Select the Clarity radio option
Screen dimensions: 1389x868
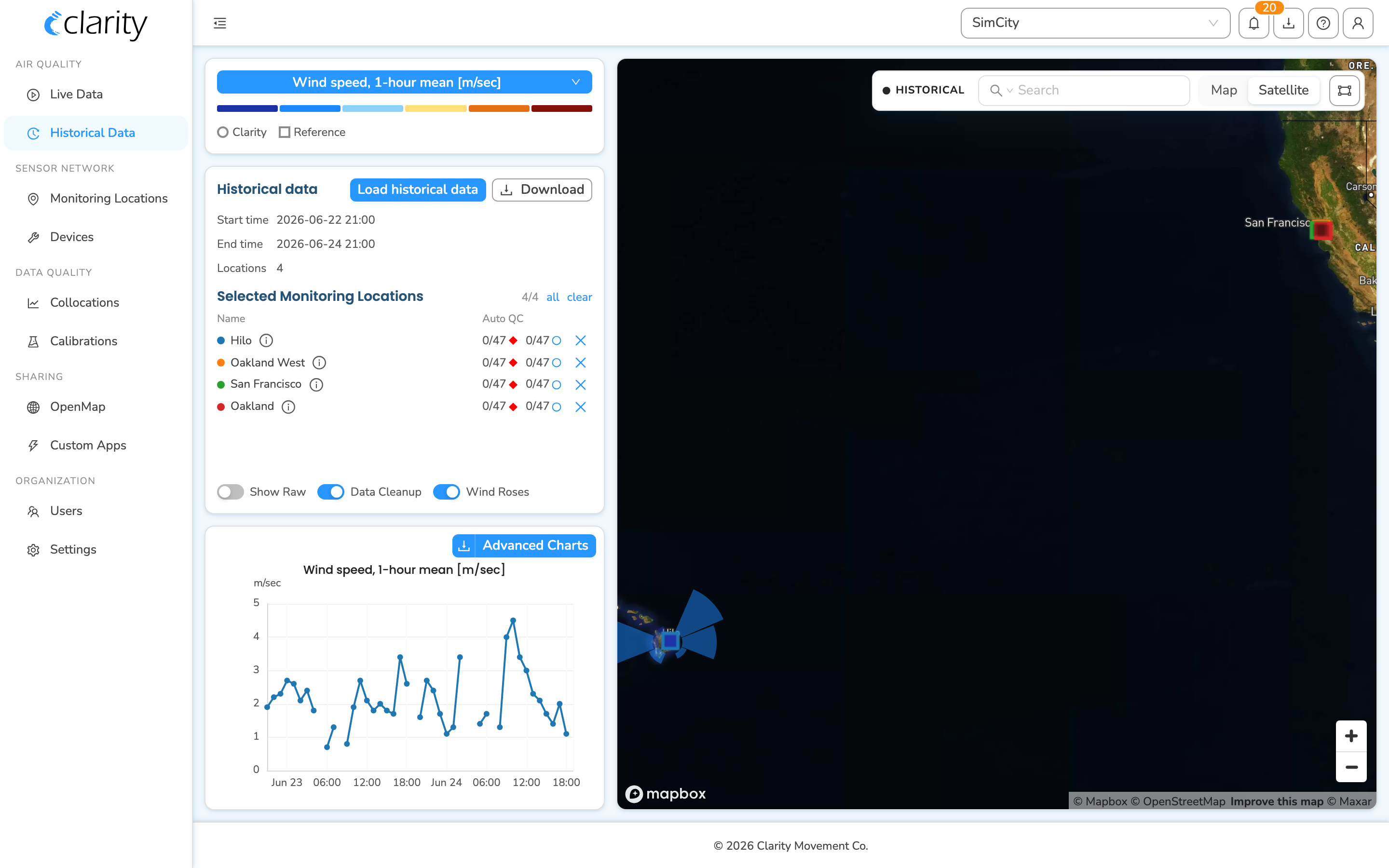pyautogui.click(x=223, y=132)
